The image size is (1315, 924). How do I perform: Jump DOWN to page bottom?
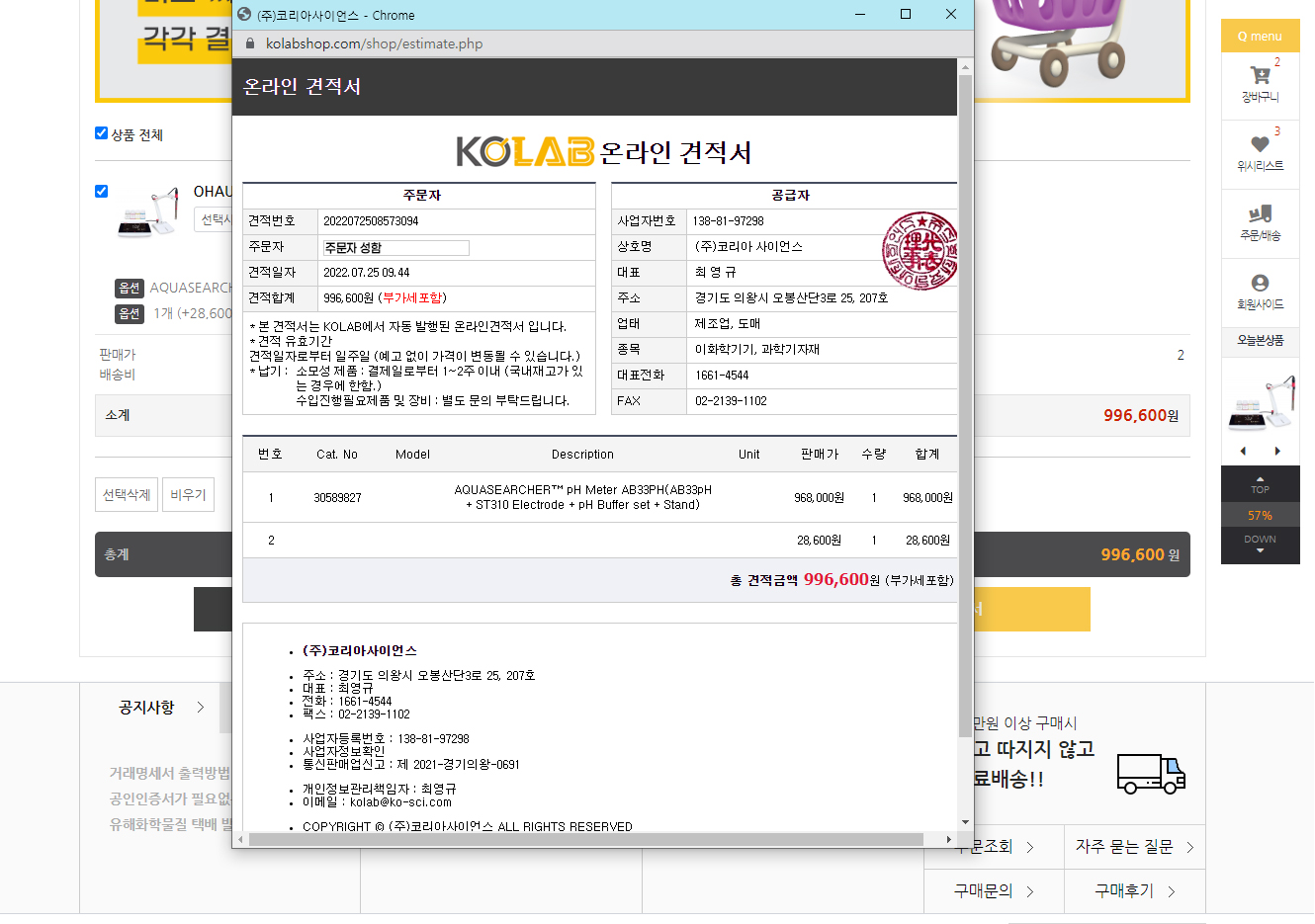point(1260,545)
